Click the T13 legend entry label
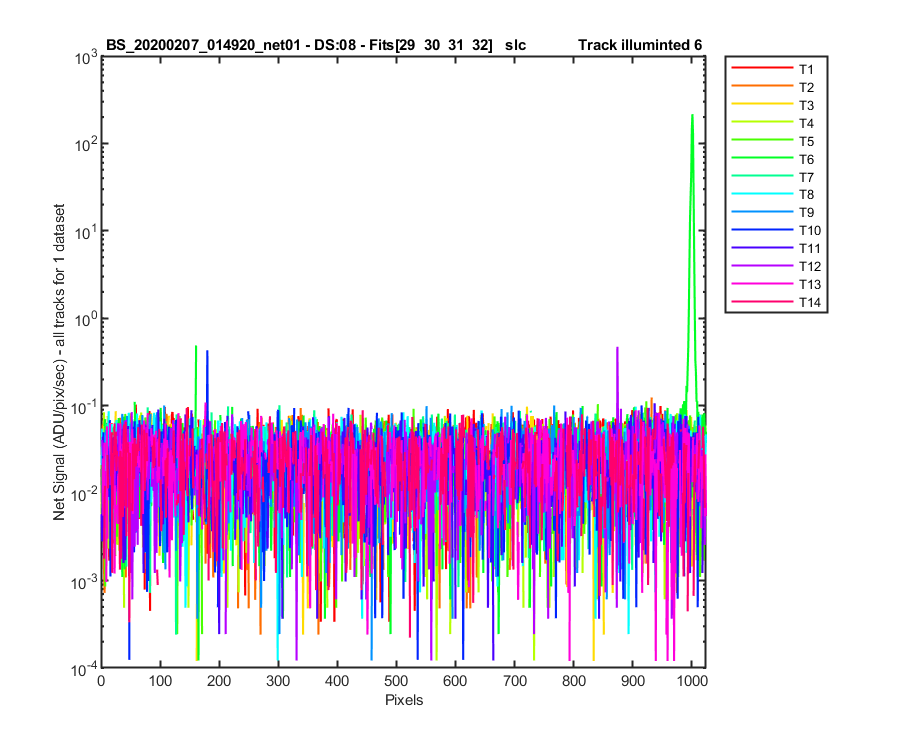This screenshot has height=750, width=900. click(809, 284)
